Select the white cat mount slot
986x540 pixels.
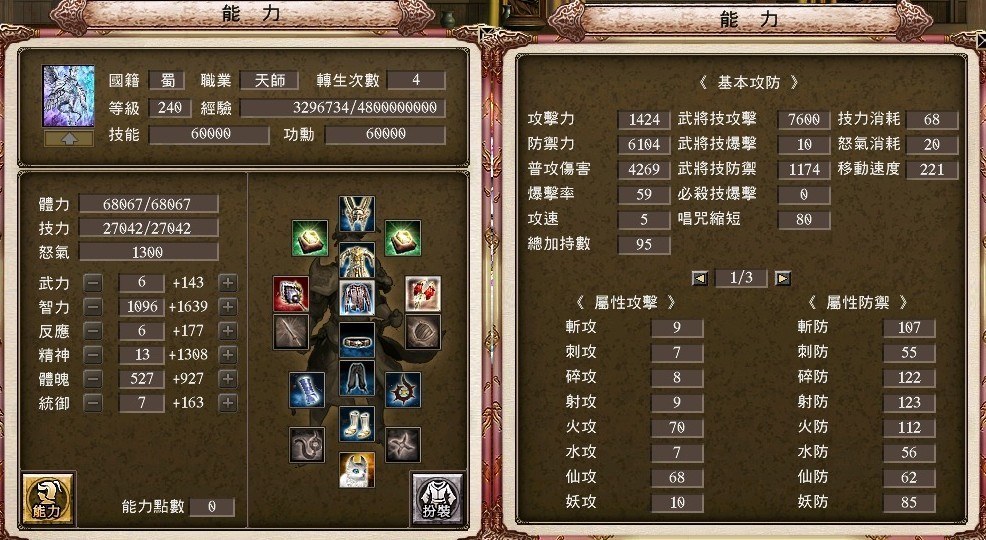click(x=357, y=470)
